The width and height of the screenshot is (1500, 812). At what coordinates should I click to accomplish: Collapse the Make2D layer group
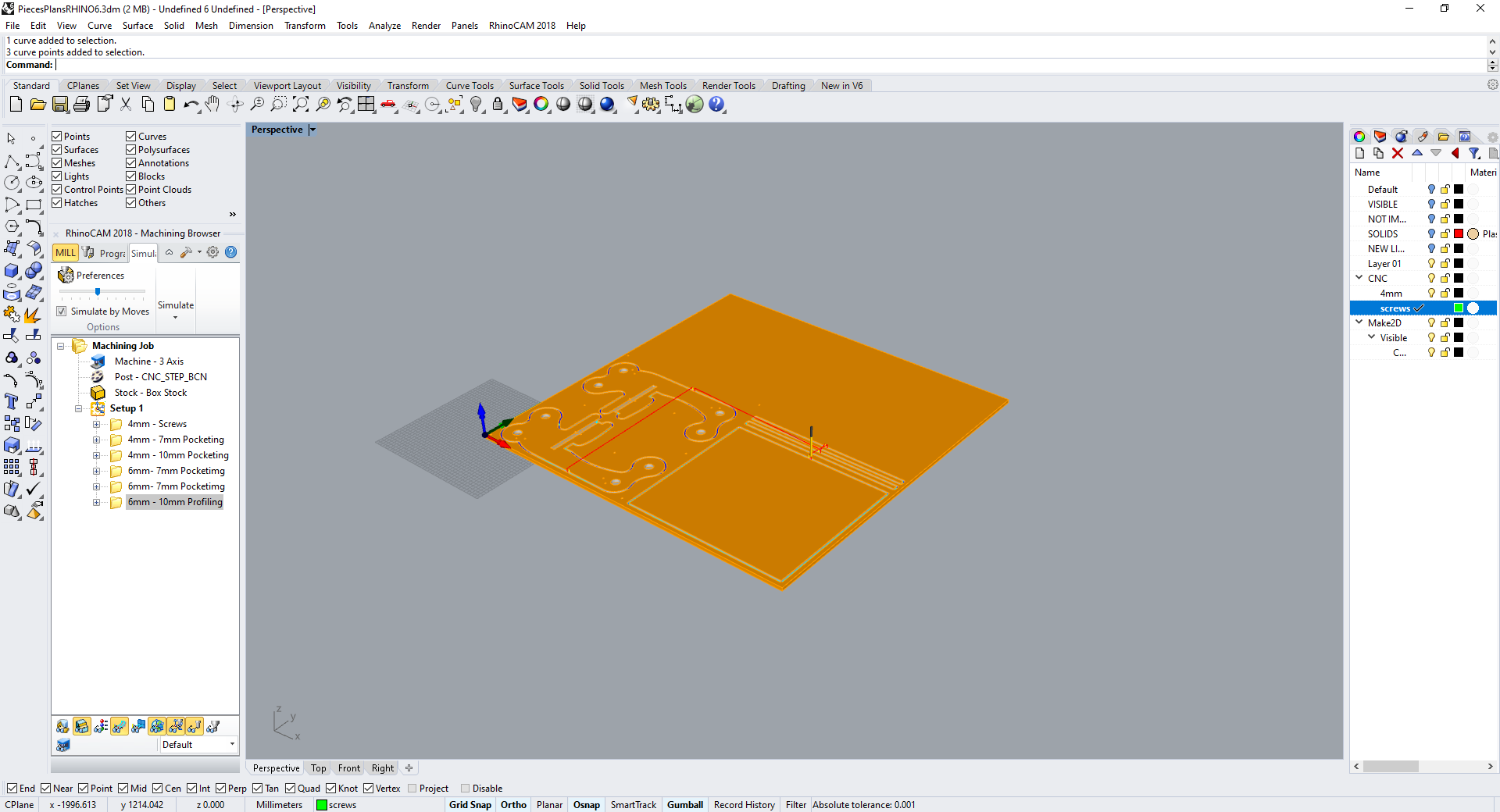click(x=1359, y=322)
